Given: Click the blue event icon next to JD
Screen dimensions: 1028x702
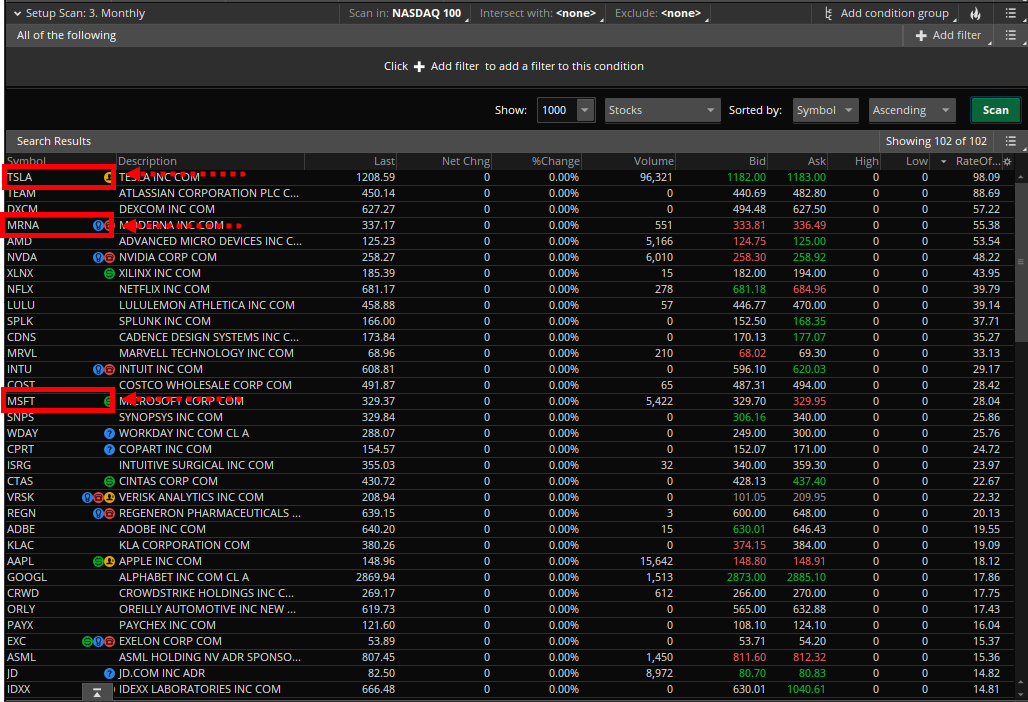Looking at the screenshot, I should [110, 673].
